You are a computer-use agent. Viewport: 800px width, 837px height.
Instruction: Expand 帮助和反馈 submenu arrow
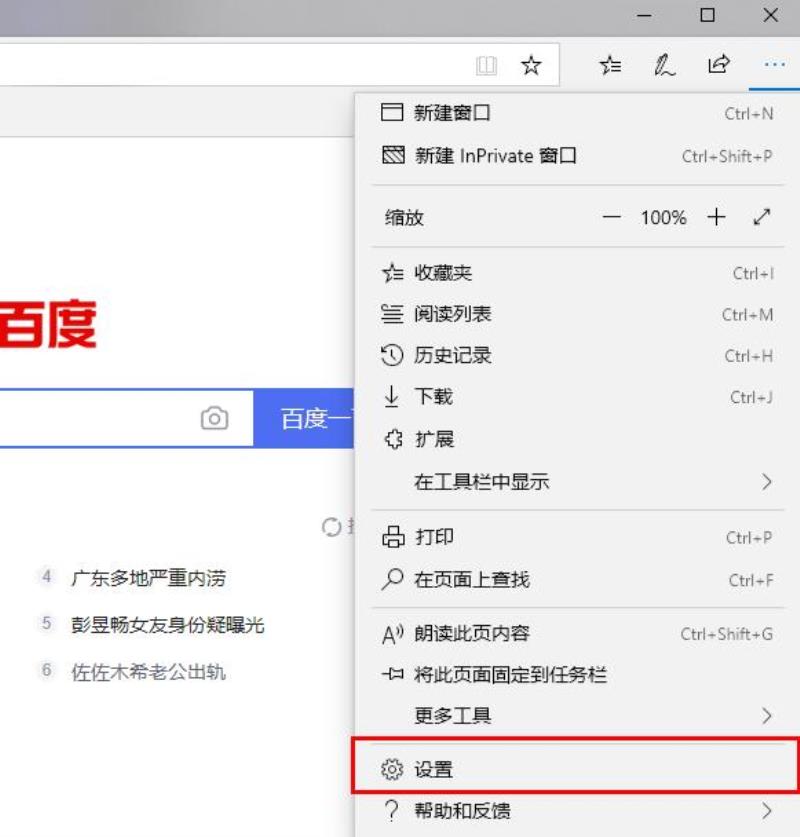click(767, 810)
